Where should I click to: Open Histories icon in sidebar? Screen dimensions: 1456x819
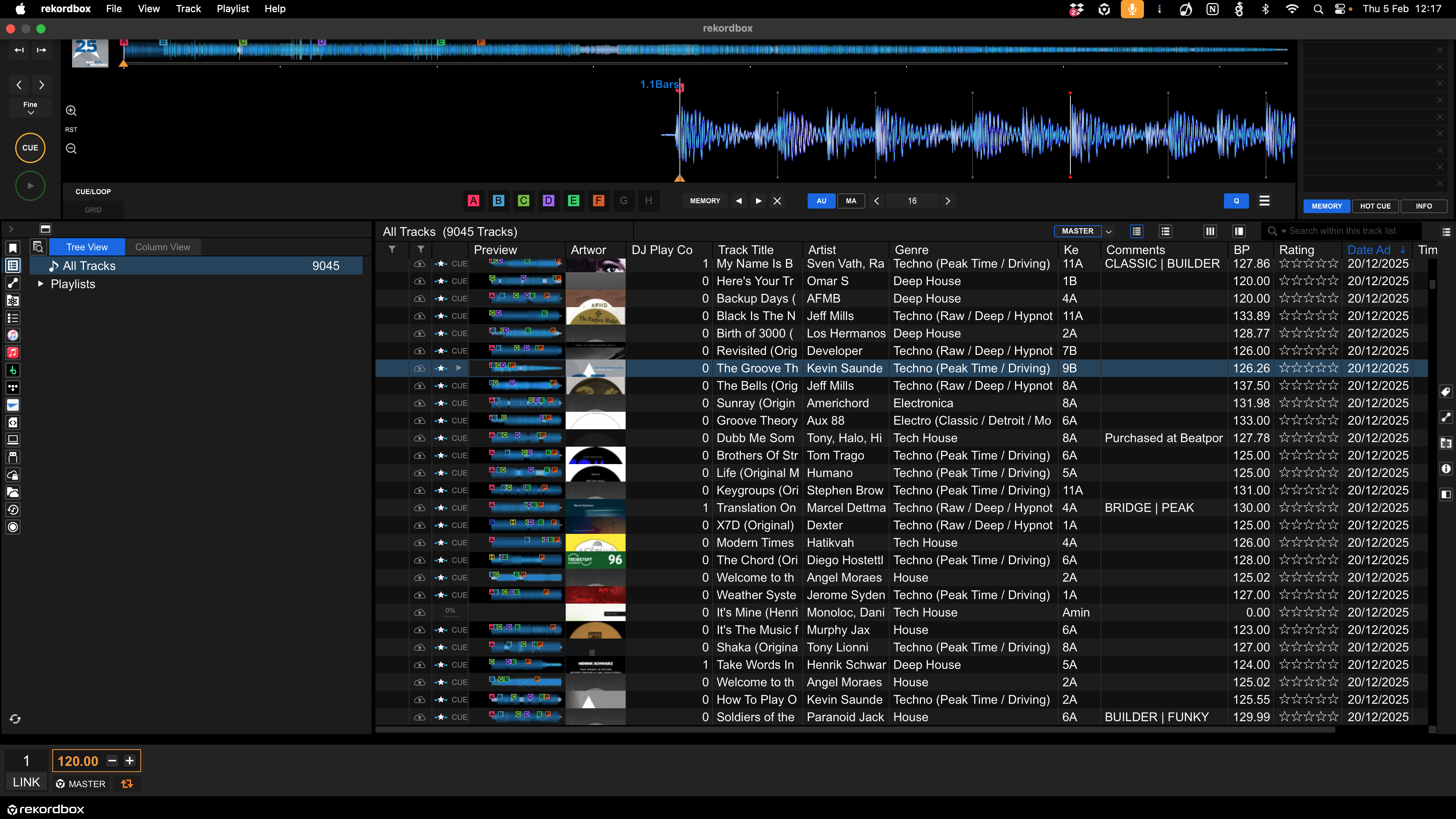(x=13, y=510)
